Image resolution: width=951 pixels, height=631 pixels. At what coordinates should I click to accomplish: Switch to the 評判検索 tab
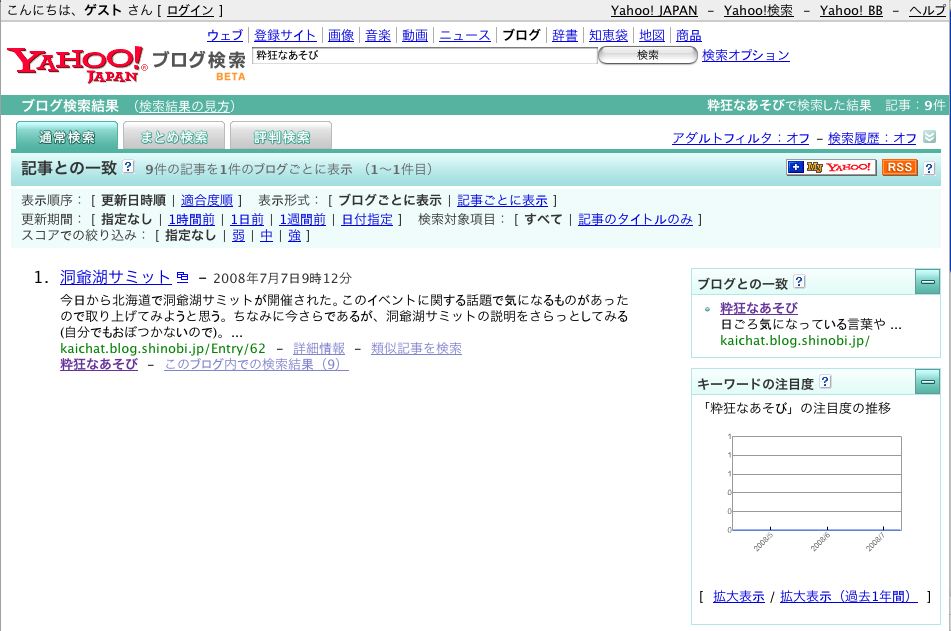(x=281, y=137)
